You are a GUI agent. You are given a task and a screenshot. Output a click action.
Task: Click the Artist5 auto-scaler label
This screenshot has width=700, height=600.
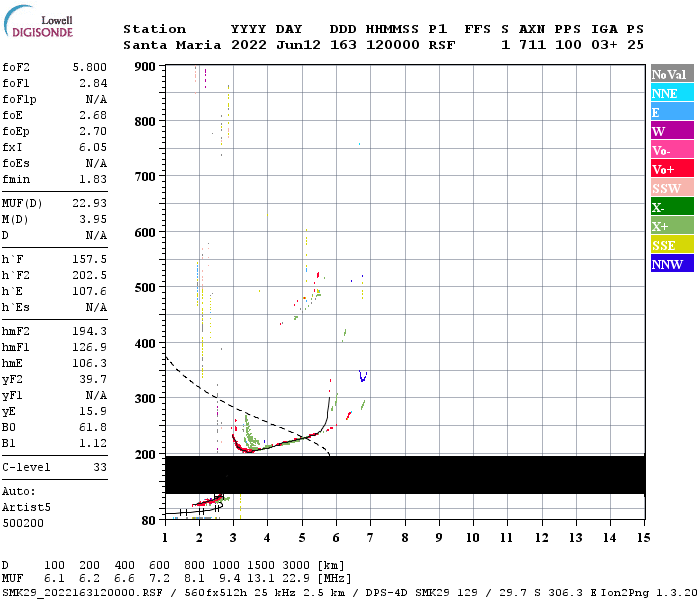coord(26,508)
